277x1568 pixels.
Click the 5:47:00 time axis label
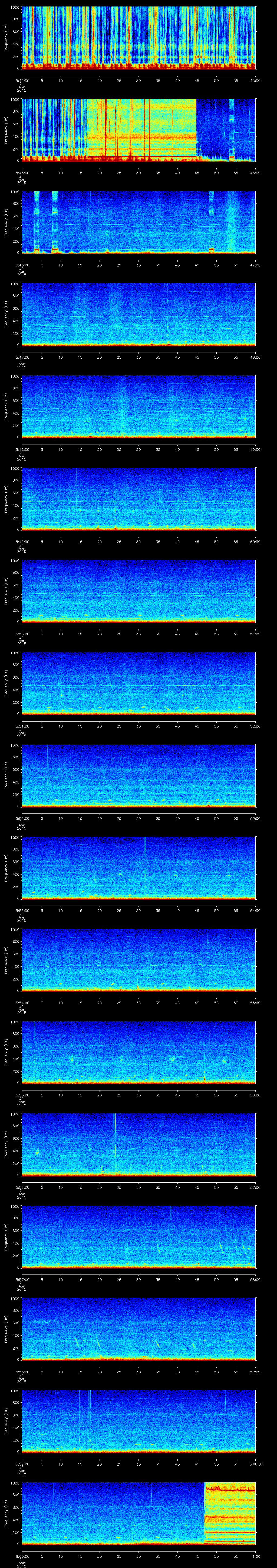coord(22,357)
